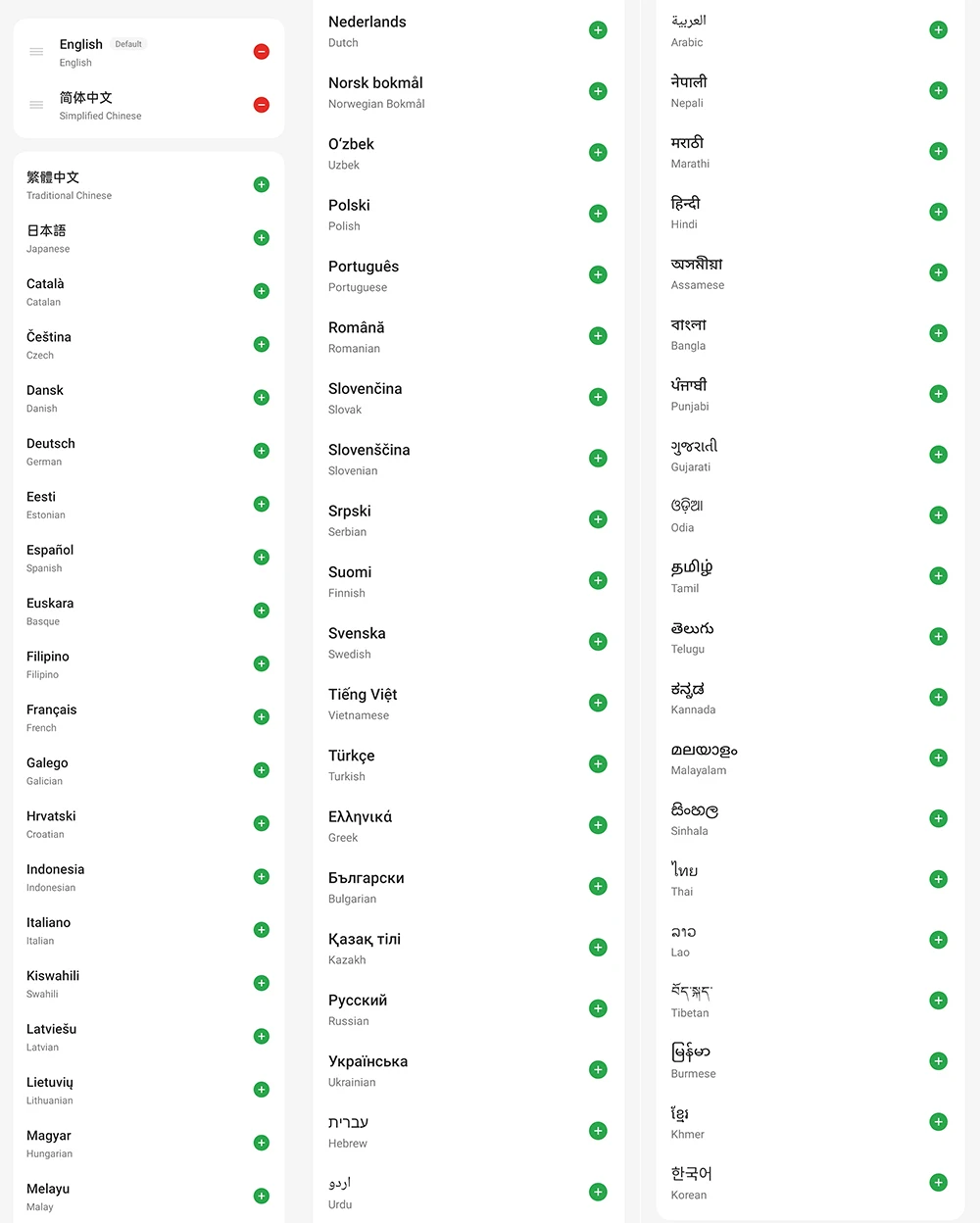Add Thai language plus button

pyautogui.click(x=938, y=879)
